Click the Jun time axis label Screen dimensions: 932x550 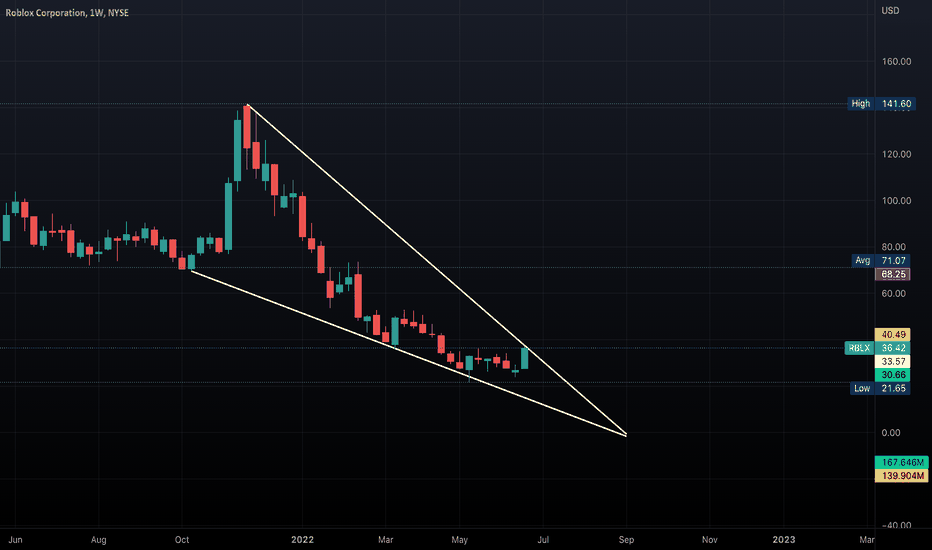click(x=15, y=540)
